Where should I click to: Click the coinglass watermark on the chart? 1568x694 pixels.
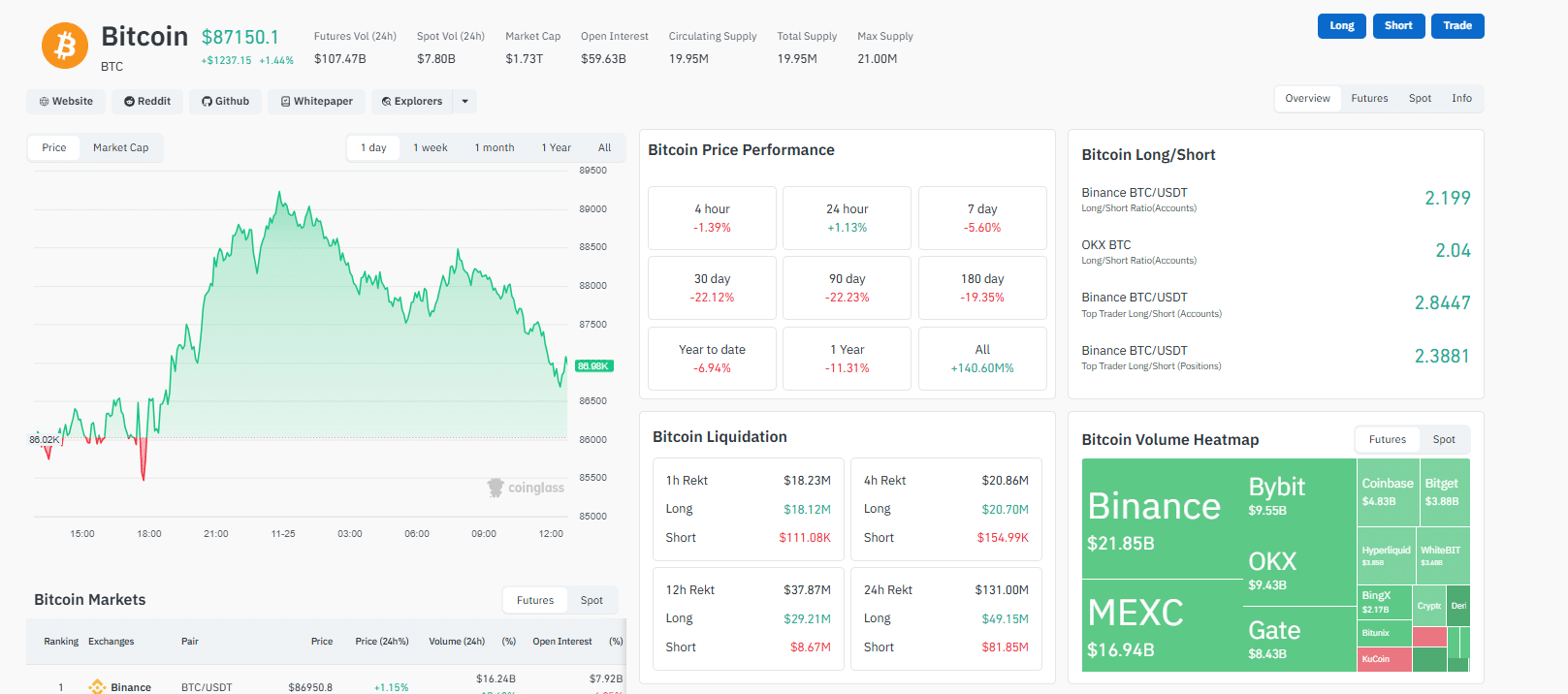[526, 488]
